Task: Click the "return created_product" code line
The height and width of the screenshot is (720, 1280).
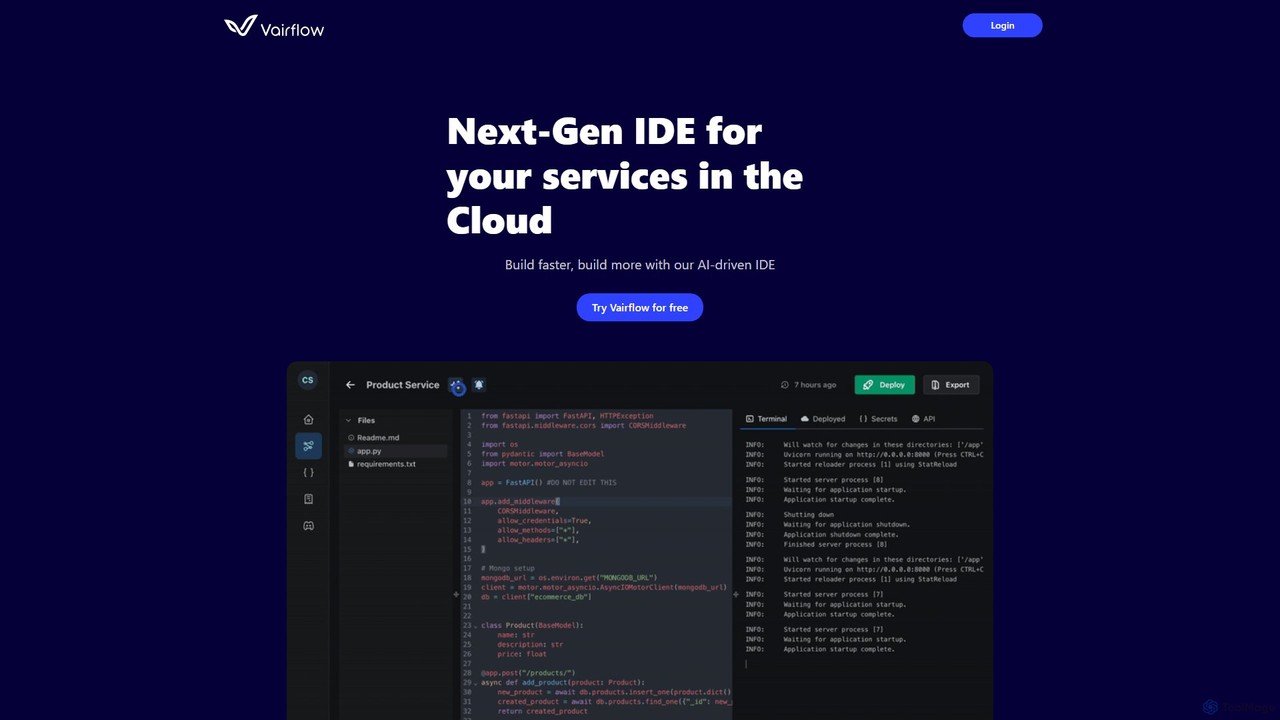Action: click(x=542, y=712)
